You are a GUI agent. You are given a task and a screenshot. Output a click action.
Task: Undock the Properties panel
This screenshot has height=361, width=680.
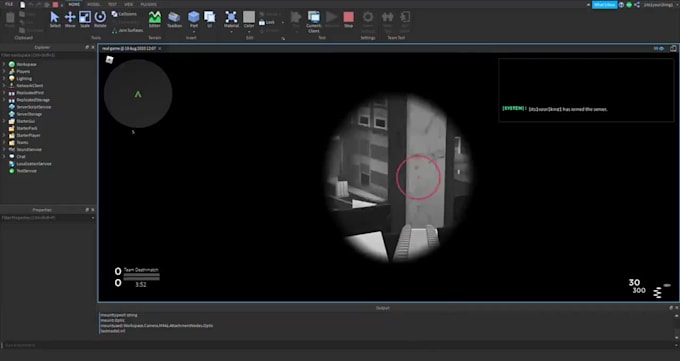point(87,210)
